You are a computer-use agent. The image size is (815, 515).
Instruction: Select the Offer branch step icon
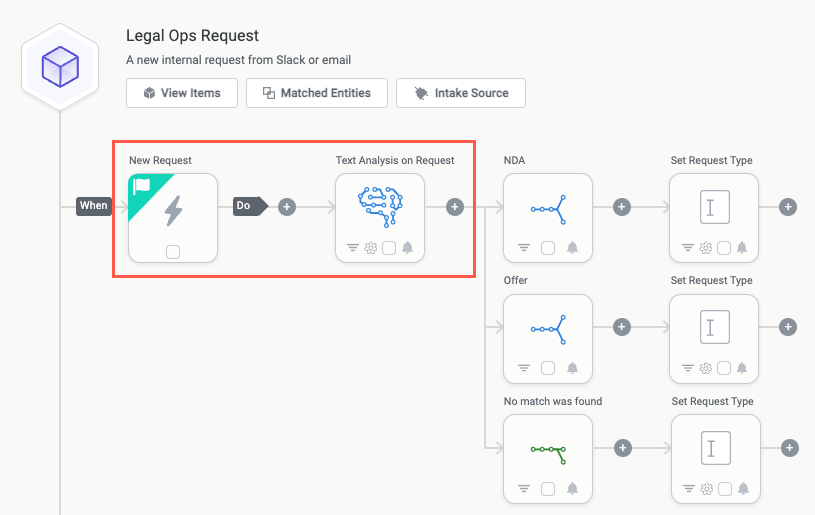[548, 328]
